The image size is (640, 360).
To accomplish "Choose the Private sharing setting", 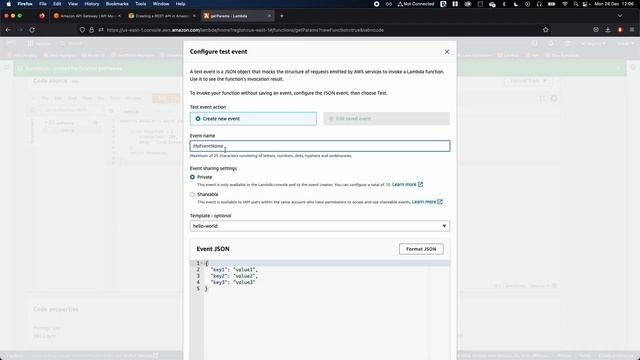I will [x=192, y=177].
